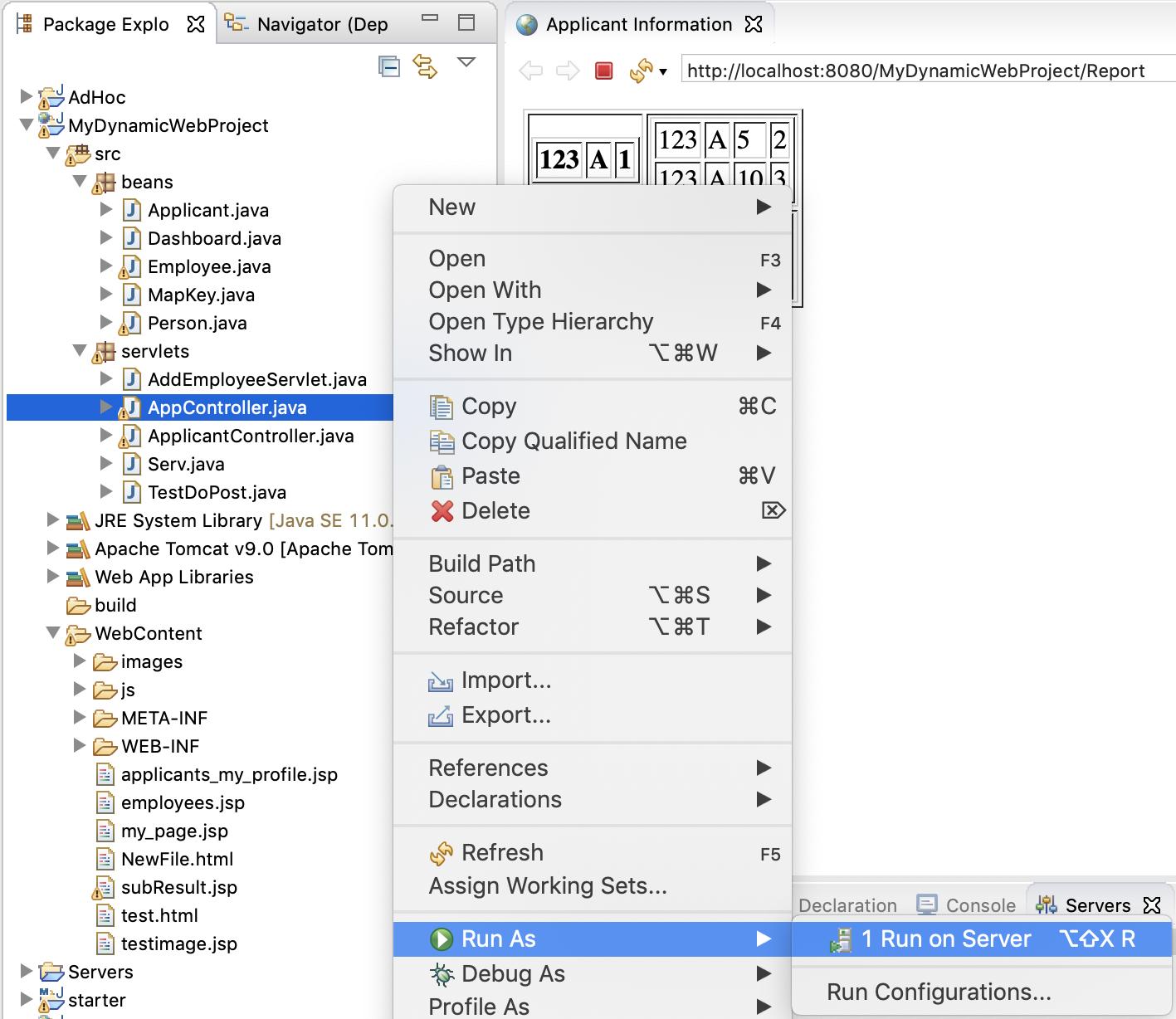Select Applicant.java in the Package Explorer tree
Screen dimensions: 1176x1019
pyautogui.click(x=207, y=210)
